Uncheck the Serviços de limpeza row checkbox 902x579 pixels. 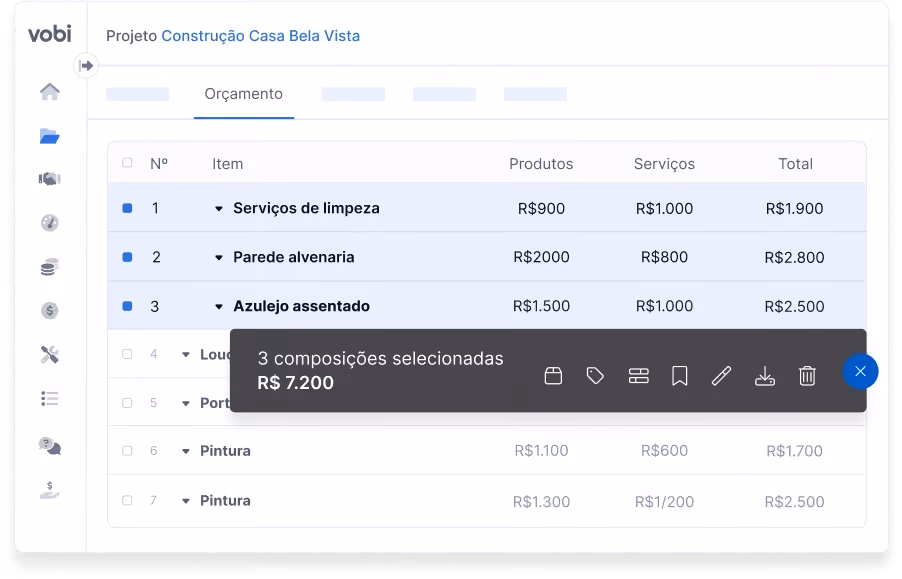(128, 208)
